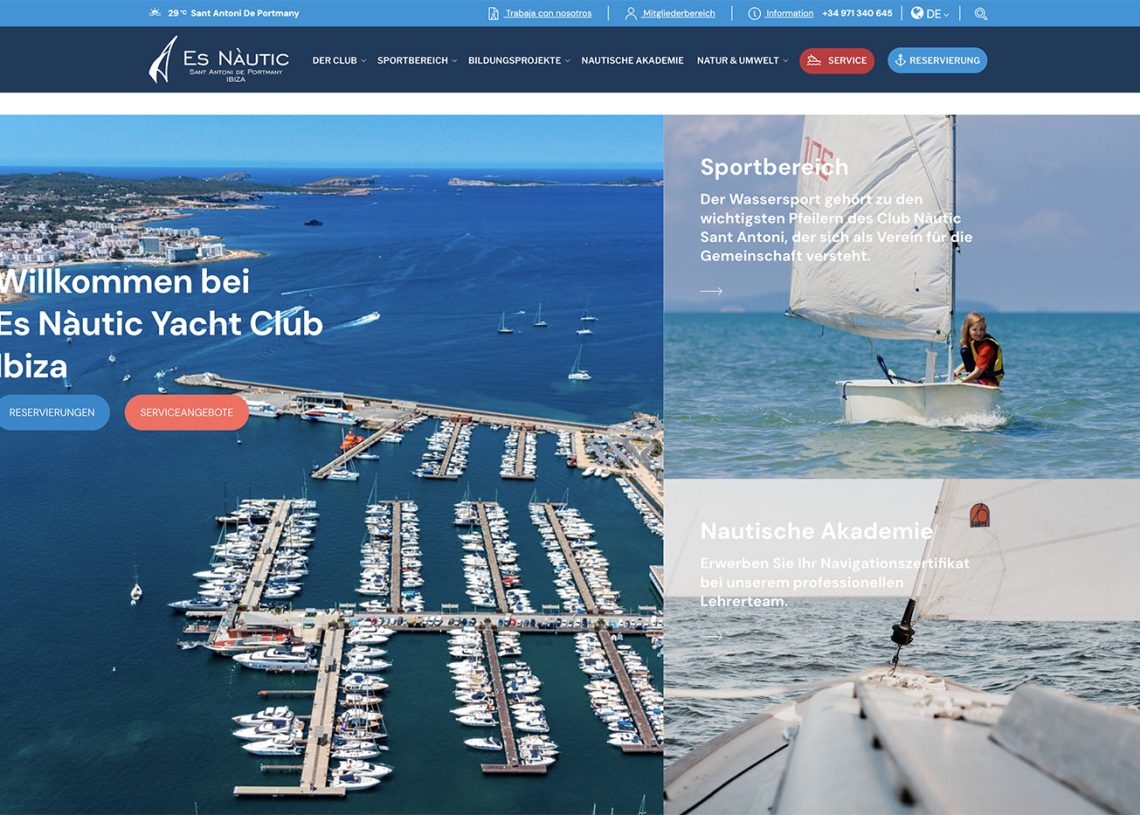Open the Nautische Akademie menu item

[633, 60]
